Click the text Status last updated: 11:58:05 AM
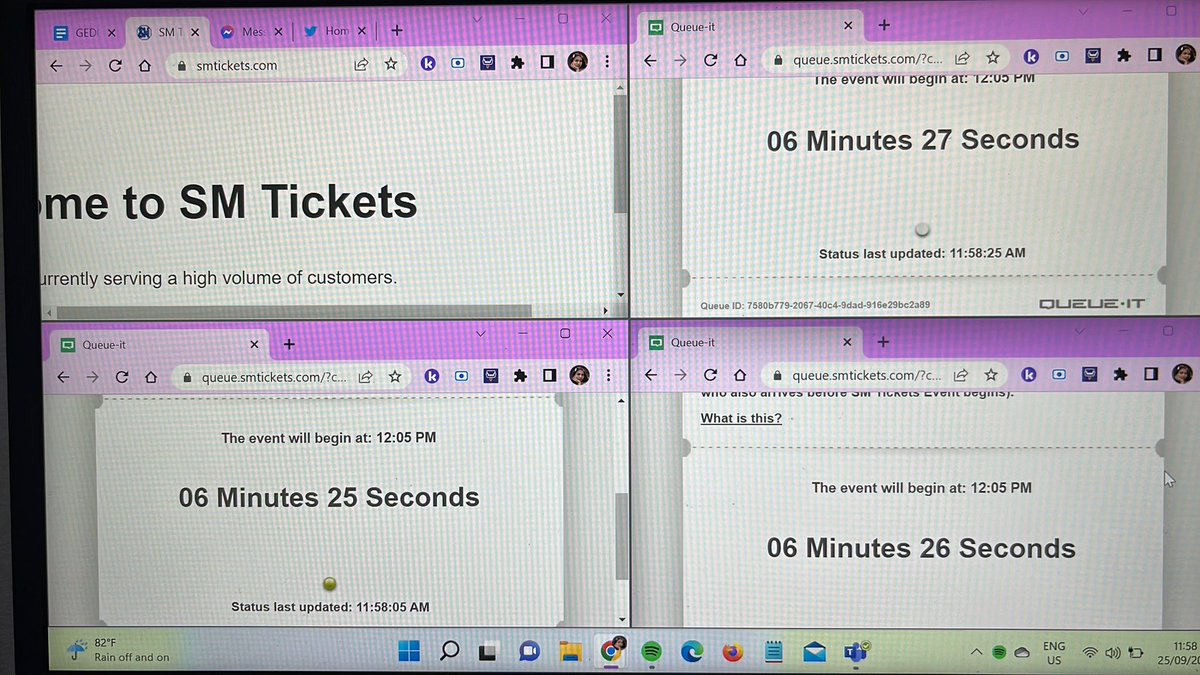The image size is (1200, 675). click(330, 607)
